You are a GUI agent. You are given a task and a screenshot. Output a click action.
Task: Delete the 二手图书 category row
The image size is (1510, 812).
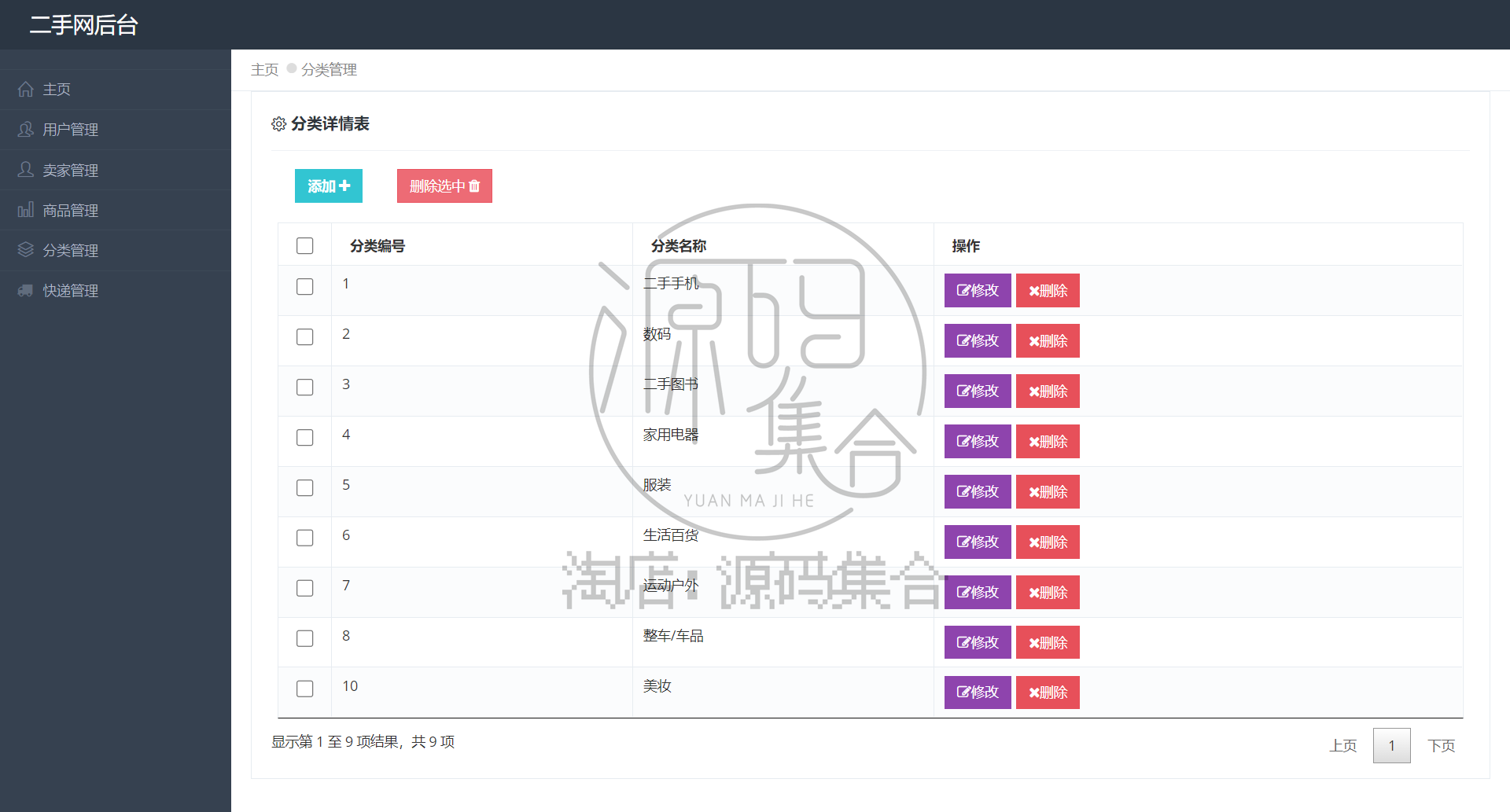pos(1048,391)
